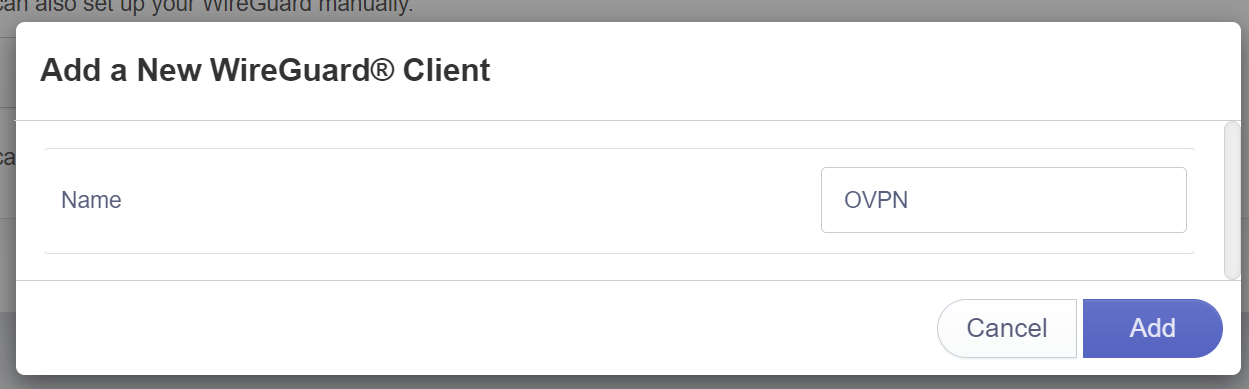
Task: Click the dialog's vertical scrollbar
Action: 1232,200
